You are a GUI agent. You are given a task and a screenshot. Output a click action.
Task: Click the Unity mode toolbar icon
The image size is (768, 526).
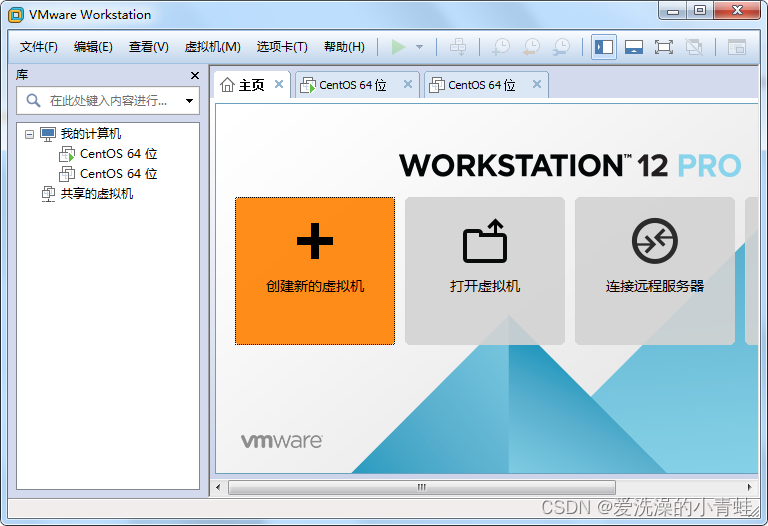click(694, 47)
